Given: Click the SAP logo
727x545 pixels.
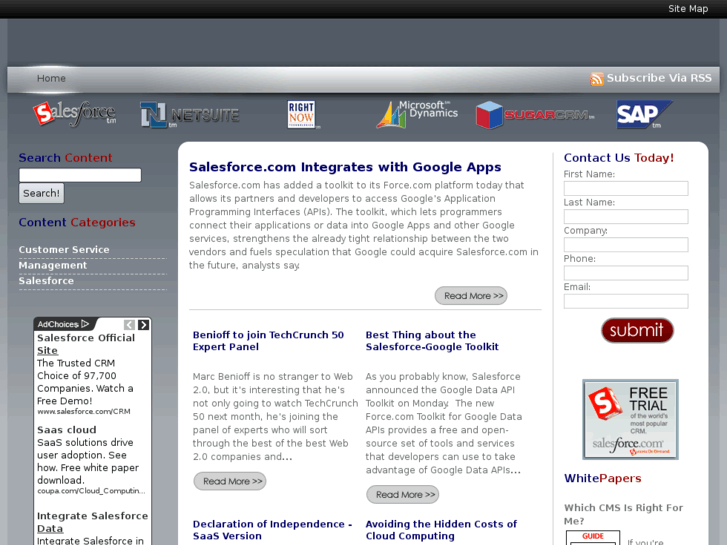Looking at the screenshot, I should coord(644,114).
